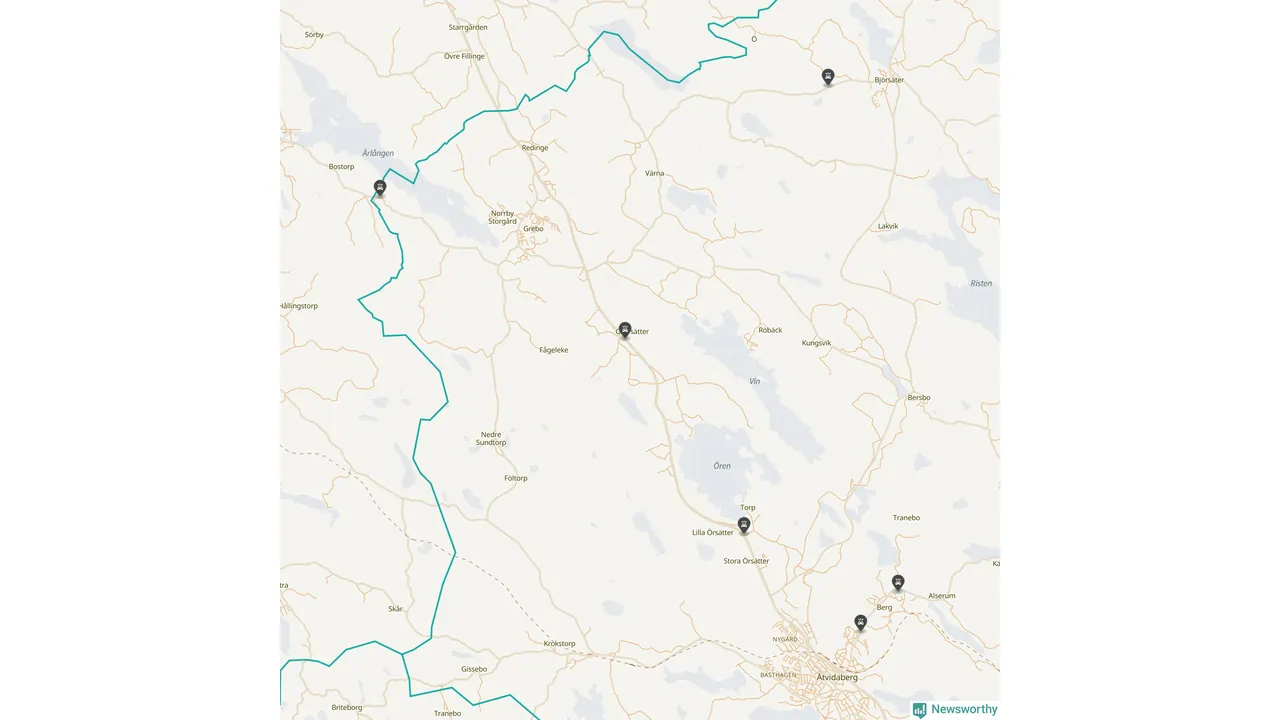Viewport: 1280px width, 720px height.
Task: Select the Bersbo place label
Action: pyautogui.click(x=919, y=398)
